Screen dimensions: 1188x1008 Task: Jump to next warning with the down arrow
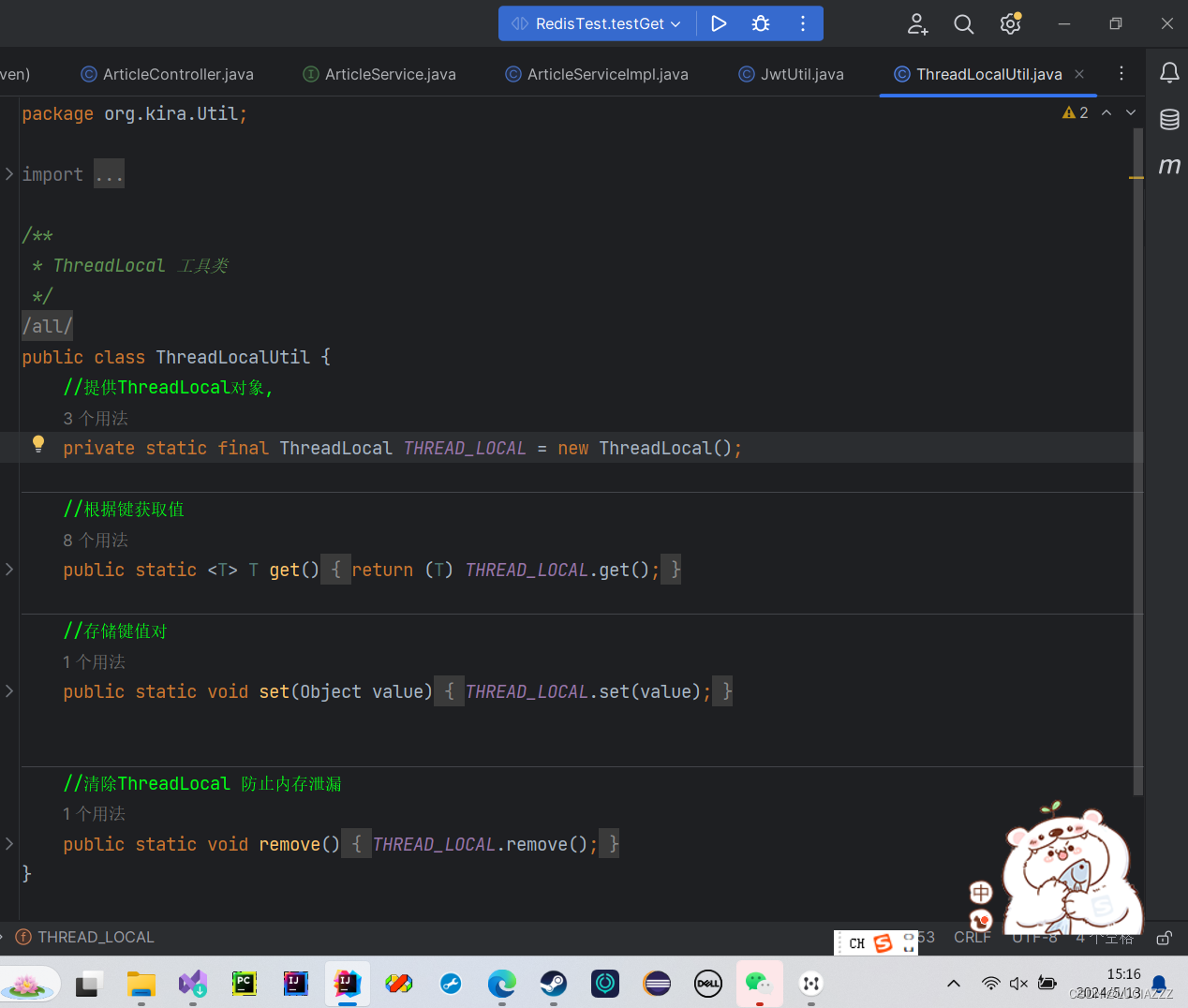click(1130, 112)
